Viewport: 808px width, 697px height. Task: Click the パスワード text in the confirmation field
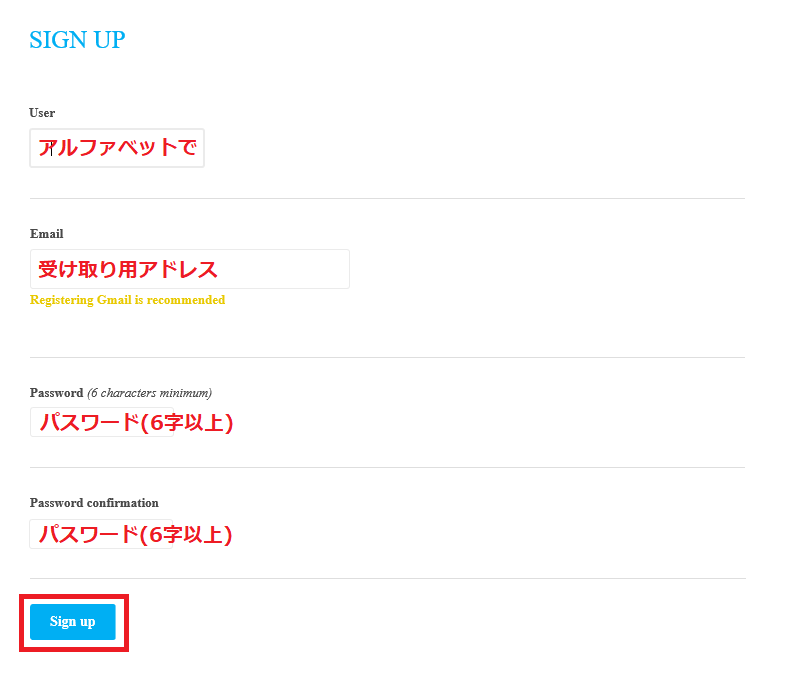[x=90, y=535]
